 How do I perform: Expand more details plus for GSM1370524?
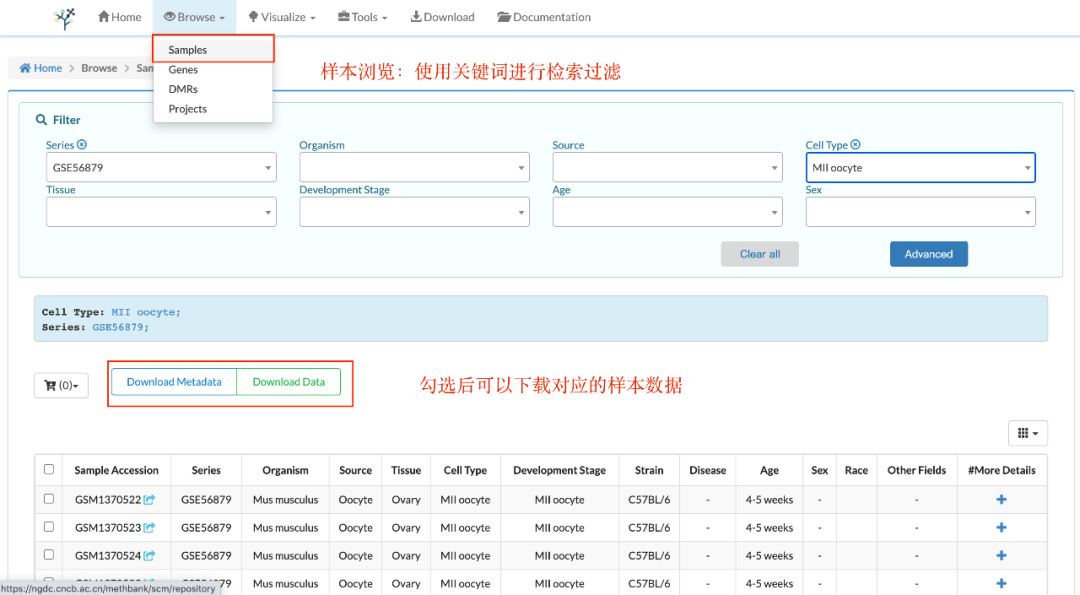pos(1001,555)
